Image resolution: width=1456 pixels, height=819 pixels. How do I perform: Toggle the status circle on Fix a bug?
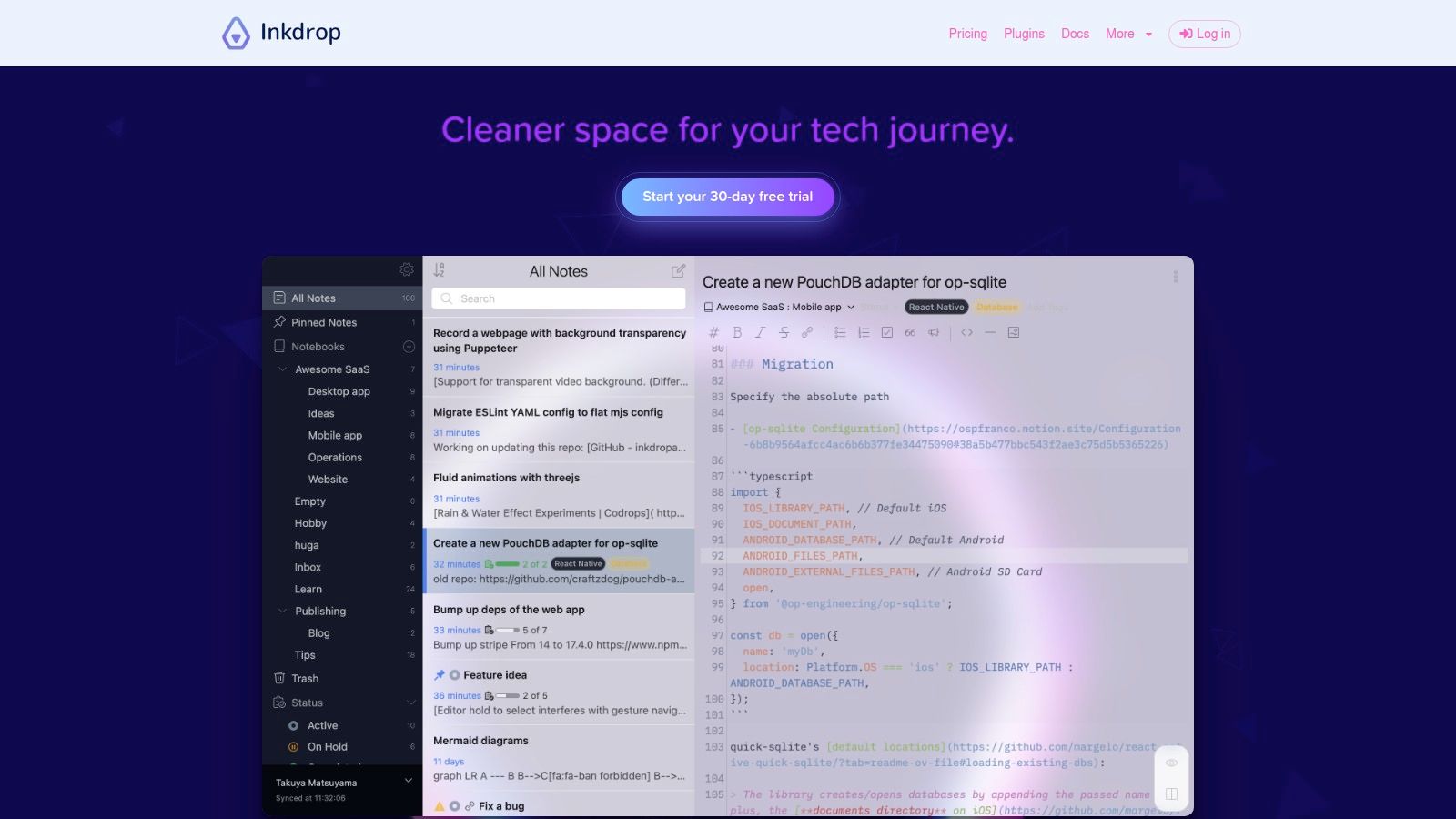[x=454, y=806]
